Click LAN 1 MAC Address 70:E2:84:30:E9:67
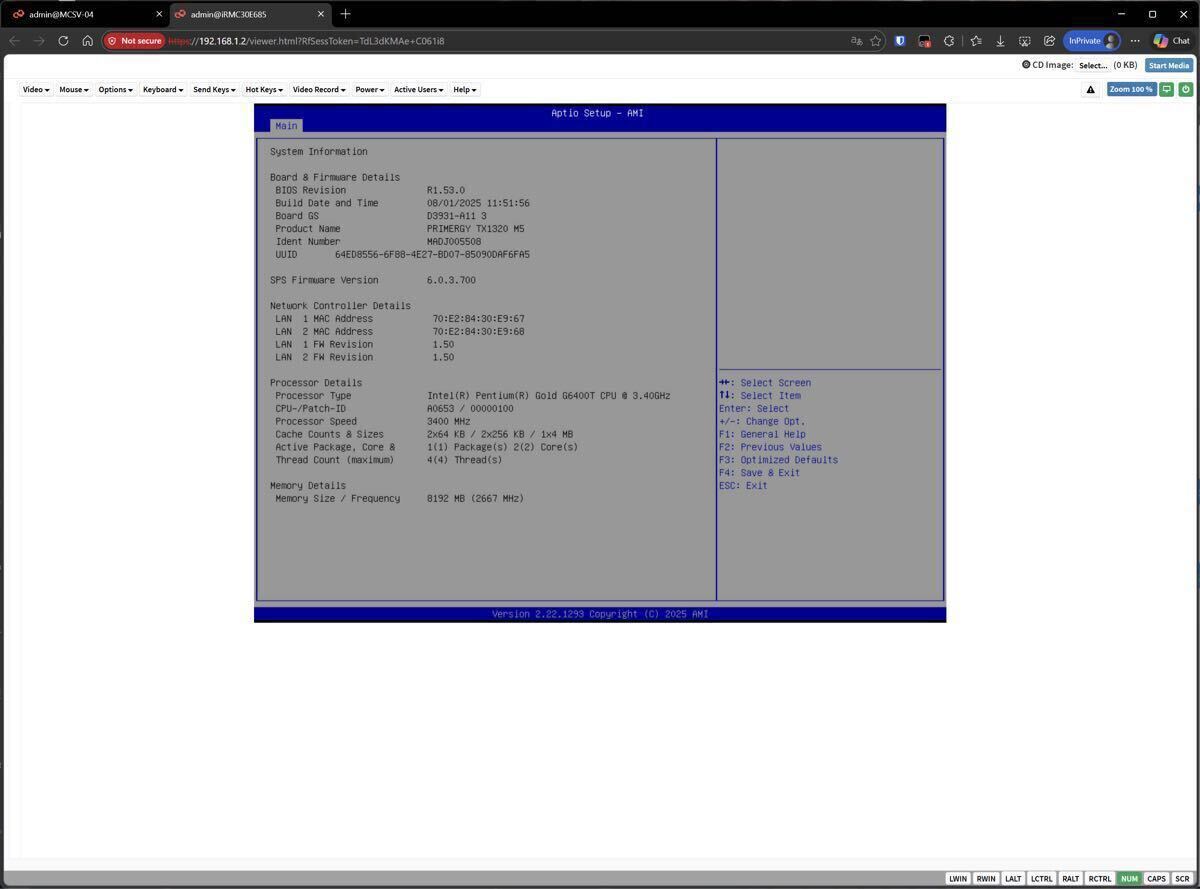This screenshot has width=1200, height=889. point(479,319)
